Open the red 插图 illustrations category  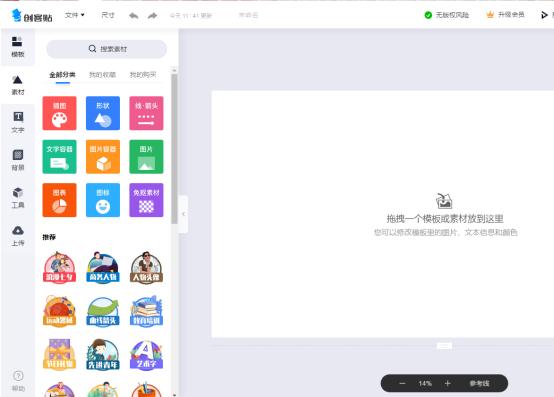pyautogui.click(x=59, y=113)
